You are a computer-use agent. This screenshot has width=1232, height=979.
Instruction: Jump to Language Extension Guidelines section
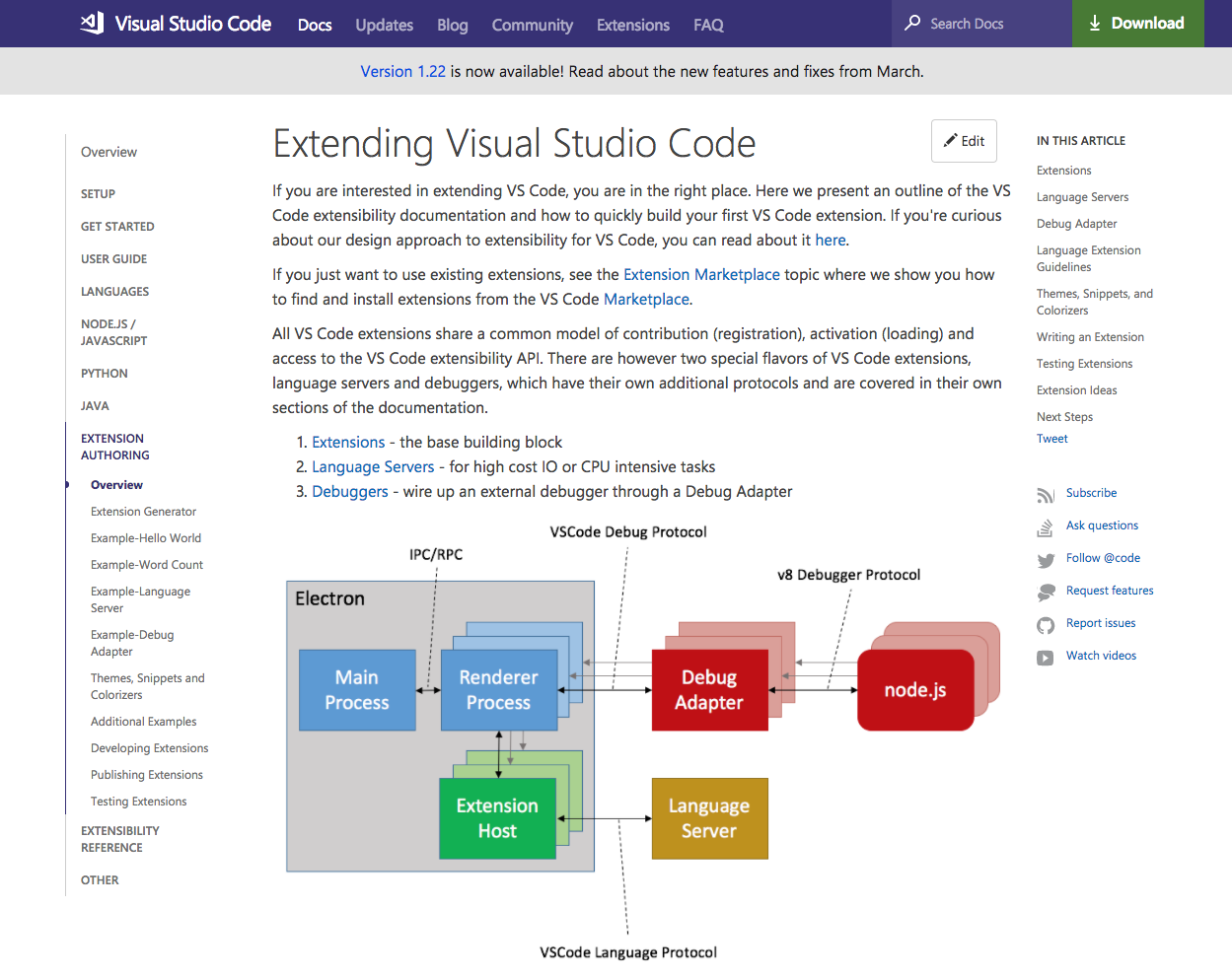click(x=1088, y=258)
